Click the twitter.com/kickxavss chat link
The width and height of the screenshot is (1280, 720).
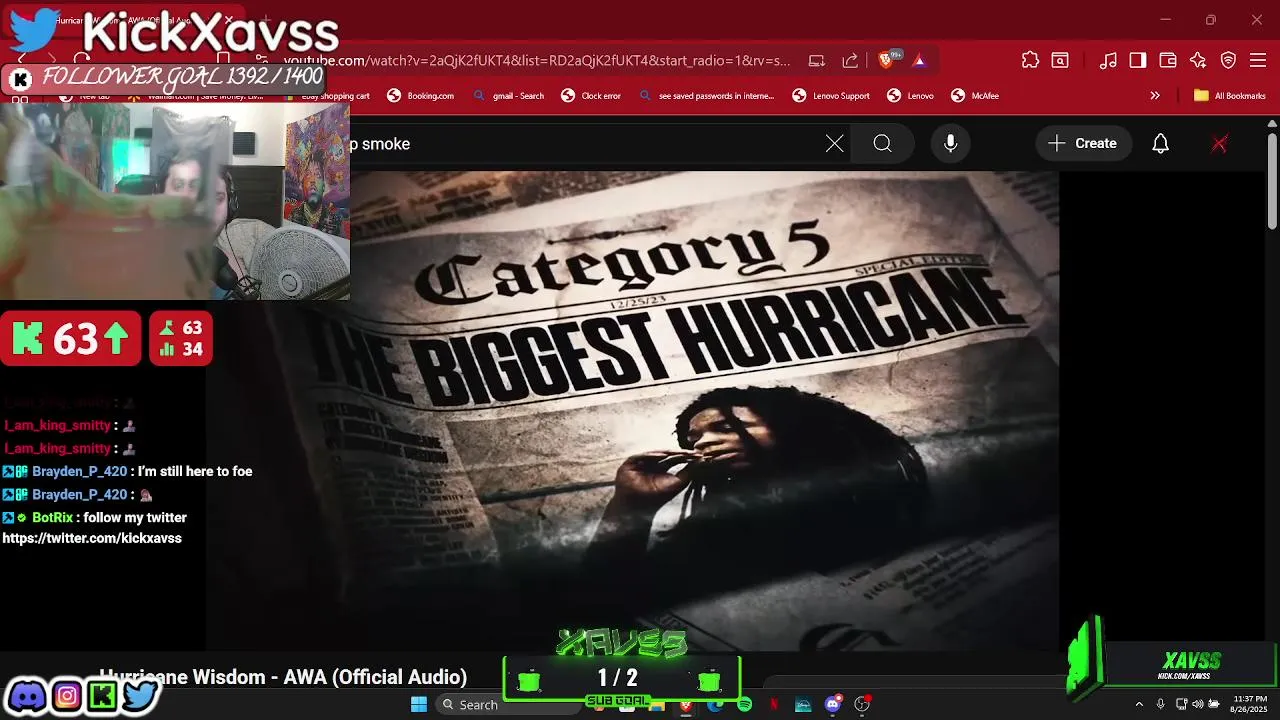click(x=92, y=538)
